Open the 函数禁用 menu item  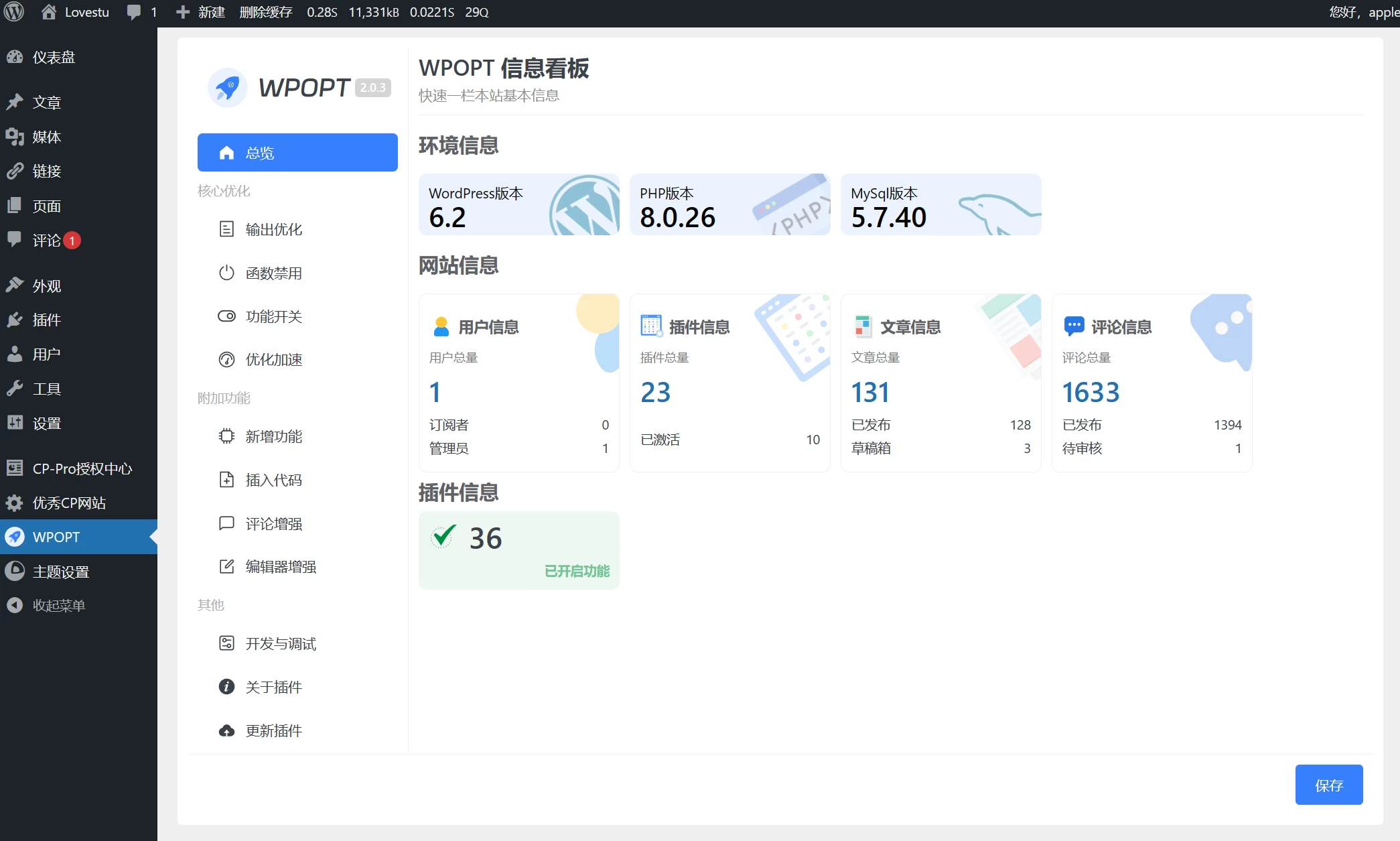[x=297, y=273]
